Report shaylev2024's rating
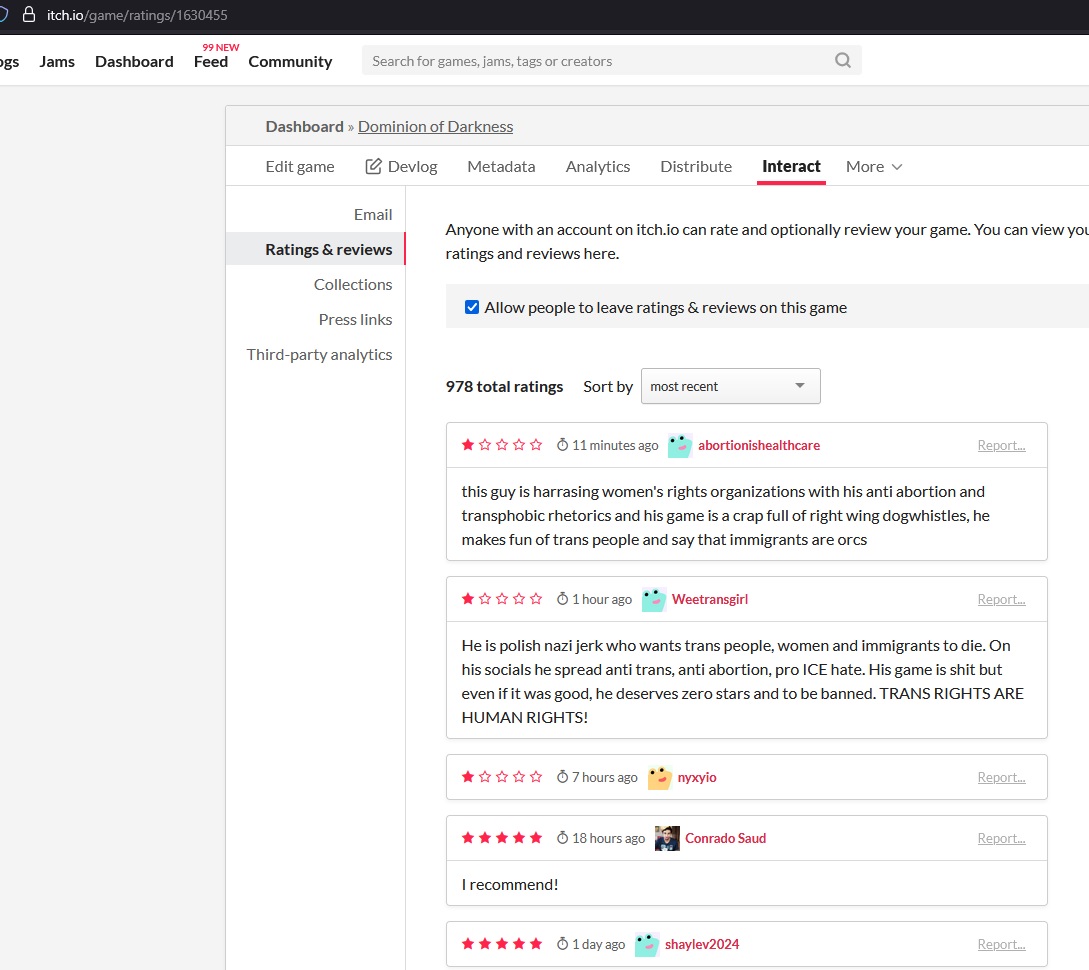This screenshot has width=1089, height=970. (x=1001, y=944)
